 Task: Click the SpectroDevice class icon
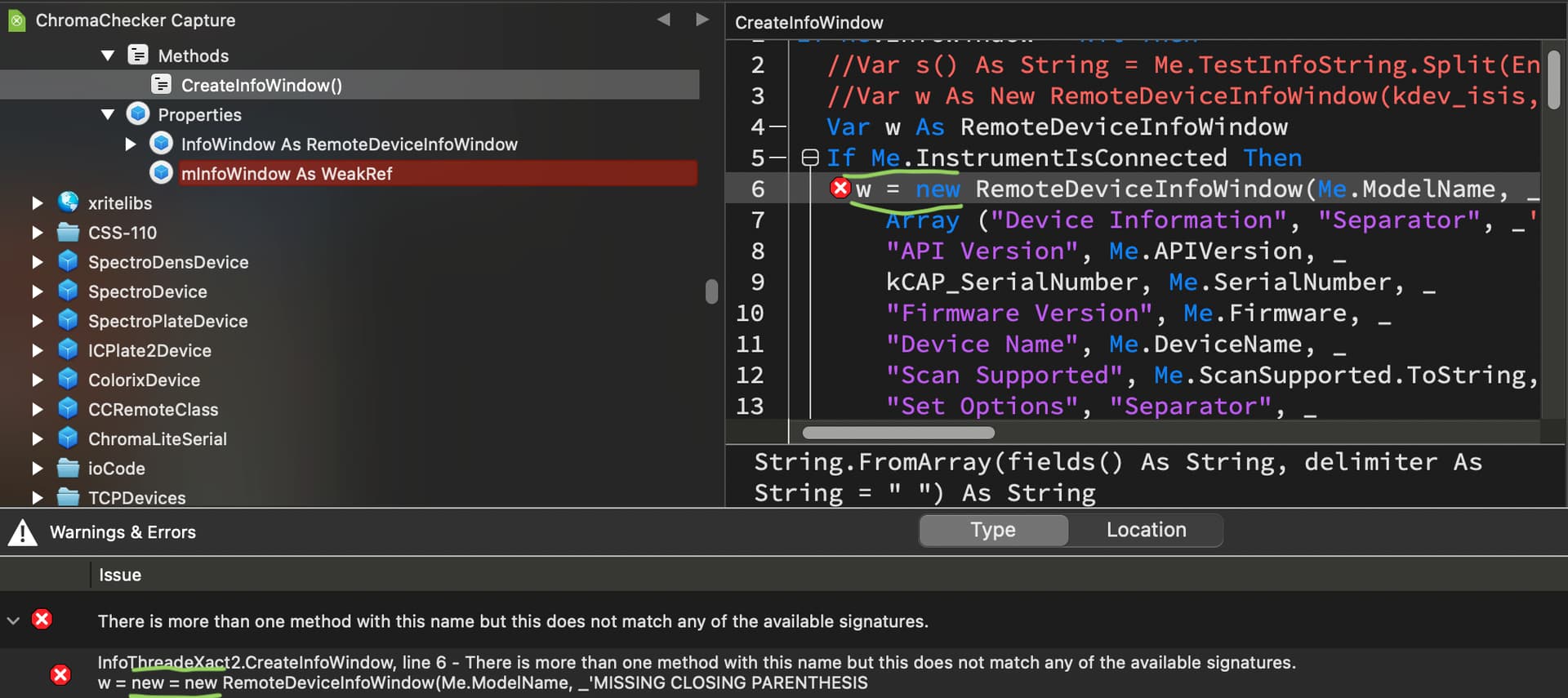point(69,291)
